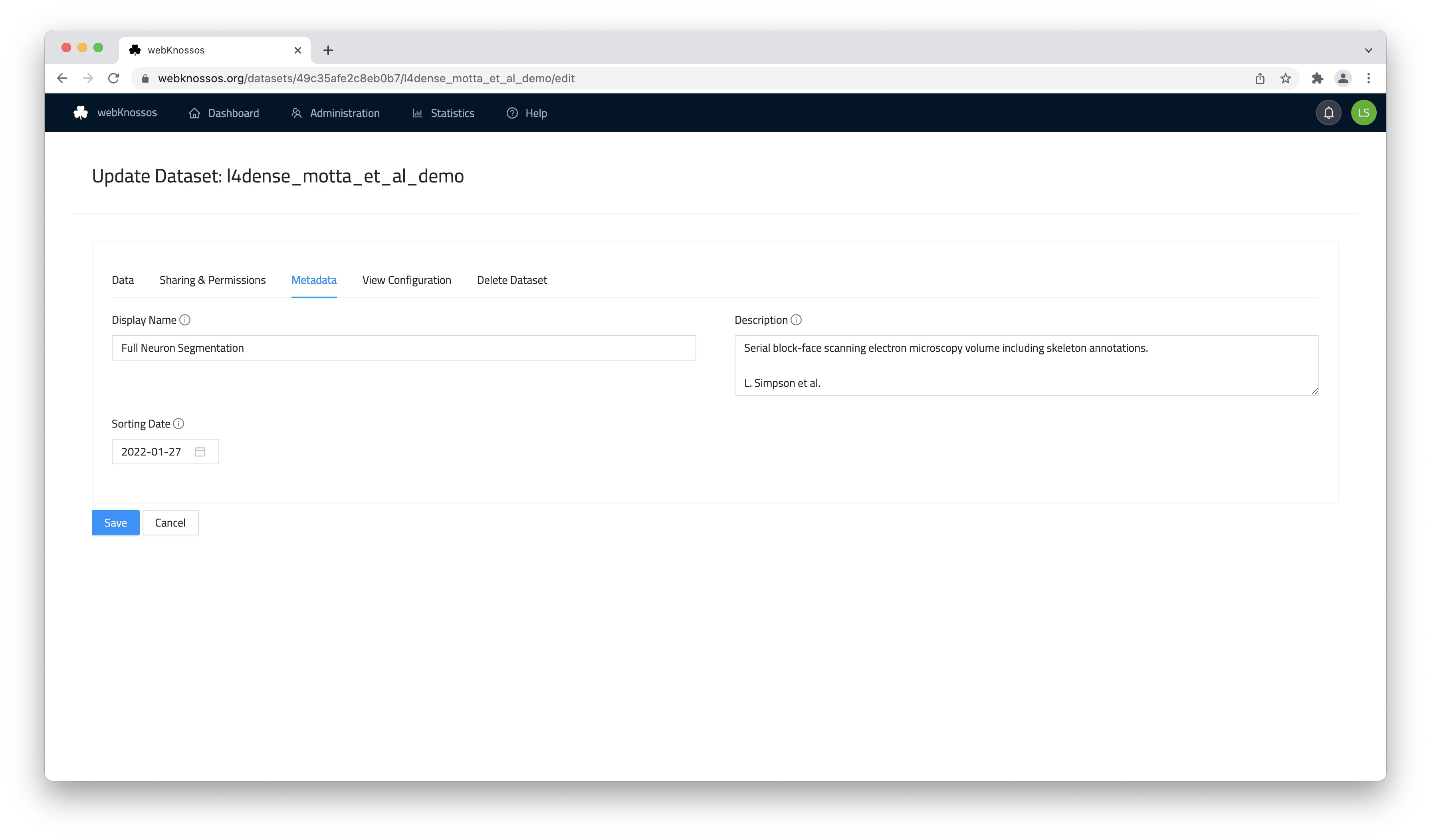
Task: Open the Delete Dataset tab
Action: tap(511, 280)
